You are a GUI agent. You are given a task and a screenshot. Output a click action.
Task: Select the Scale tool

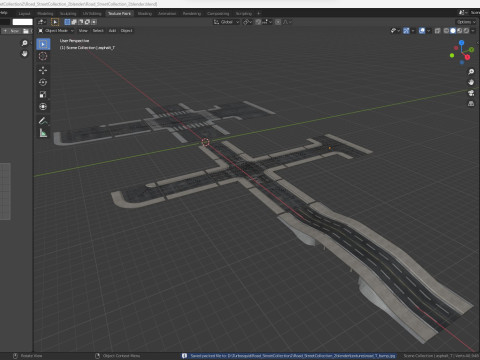(x=43, y=95)
